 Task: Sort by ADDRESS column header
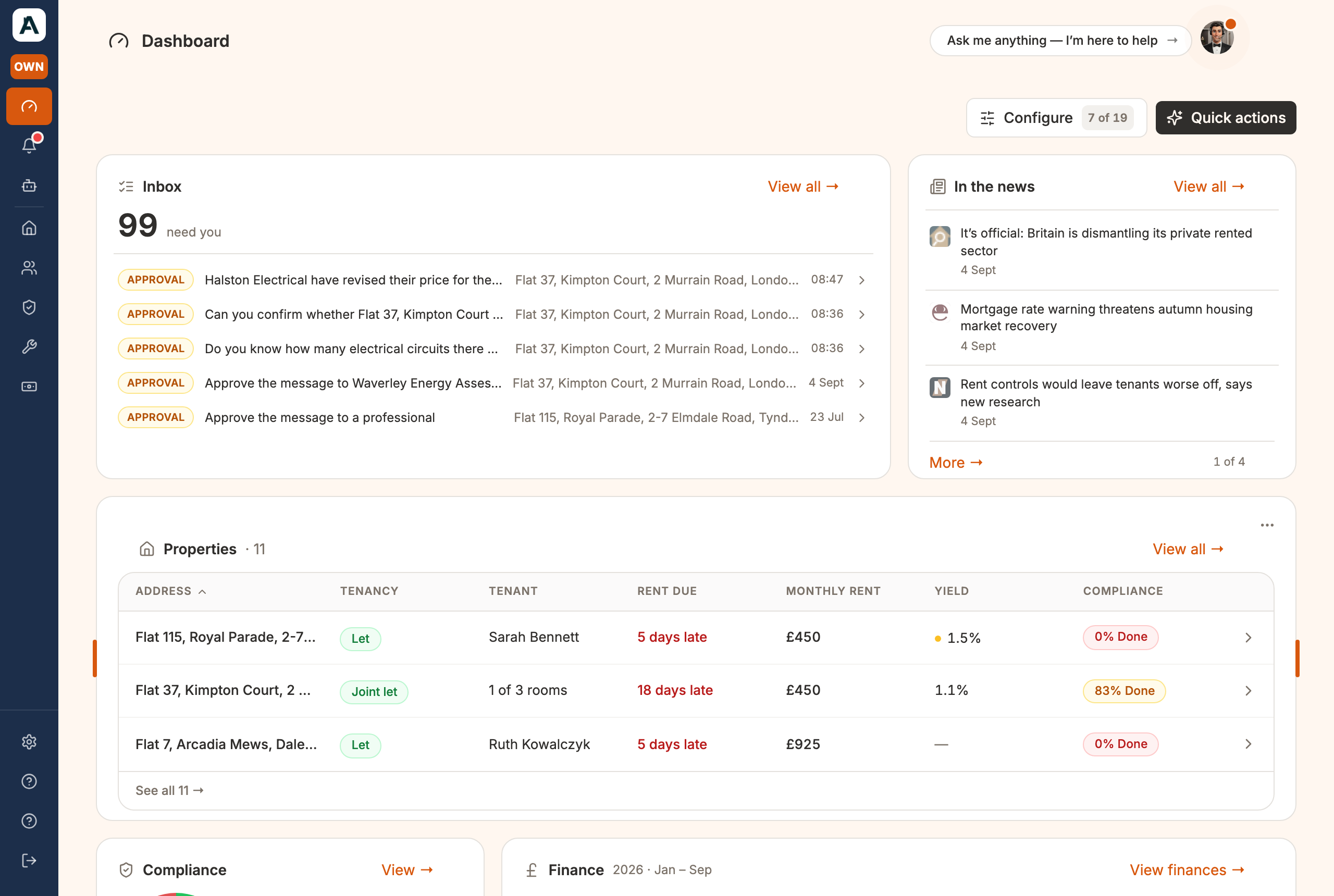[170, 591]
